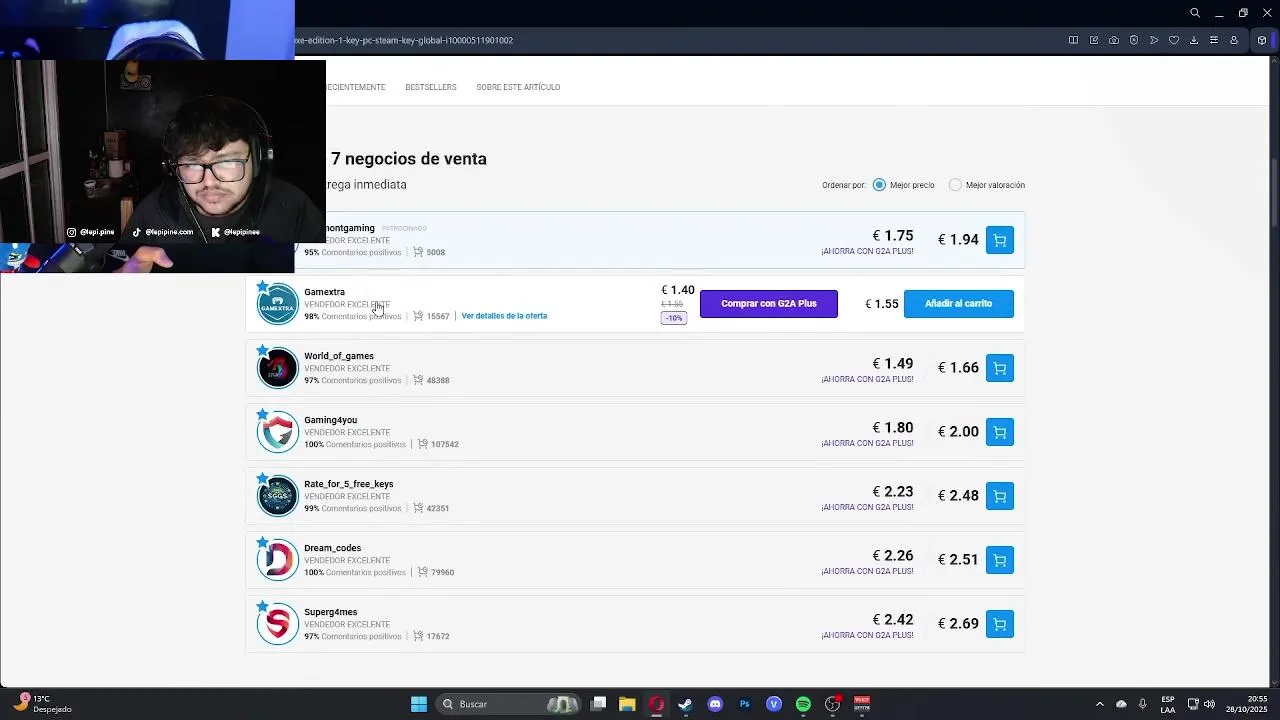Open Windows Start menu
Screen dimensions: 1280x720
tap(419, 704)
